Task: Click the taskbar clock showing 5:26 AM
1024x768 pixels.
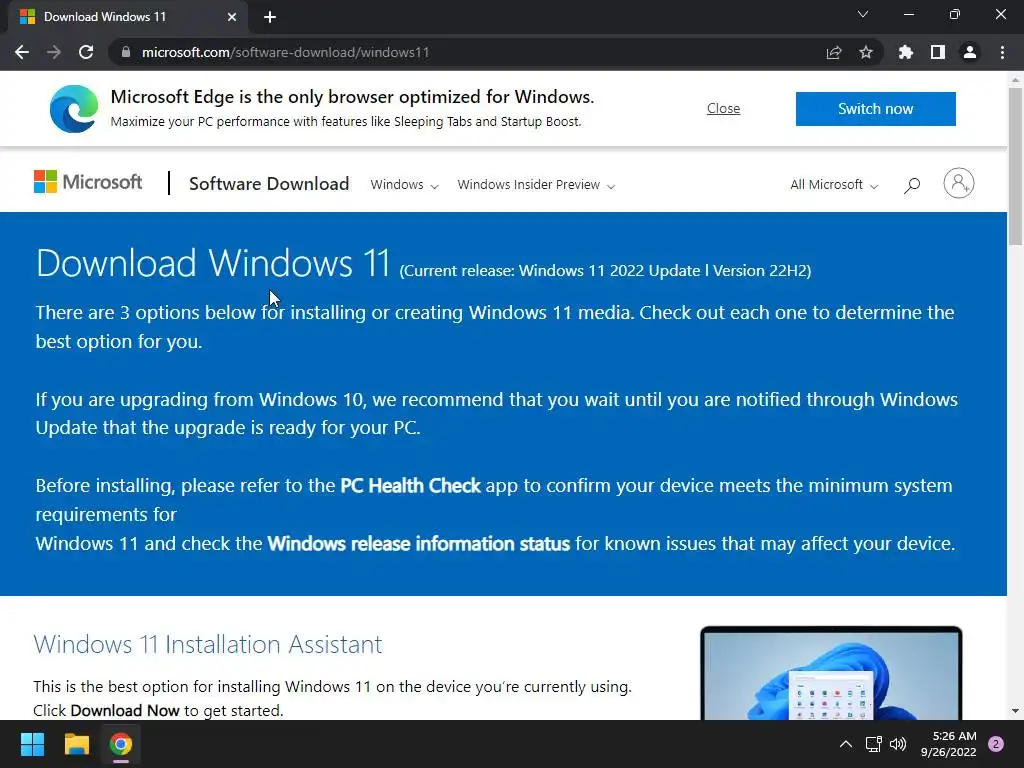Action: [x=949, y=744]
